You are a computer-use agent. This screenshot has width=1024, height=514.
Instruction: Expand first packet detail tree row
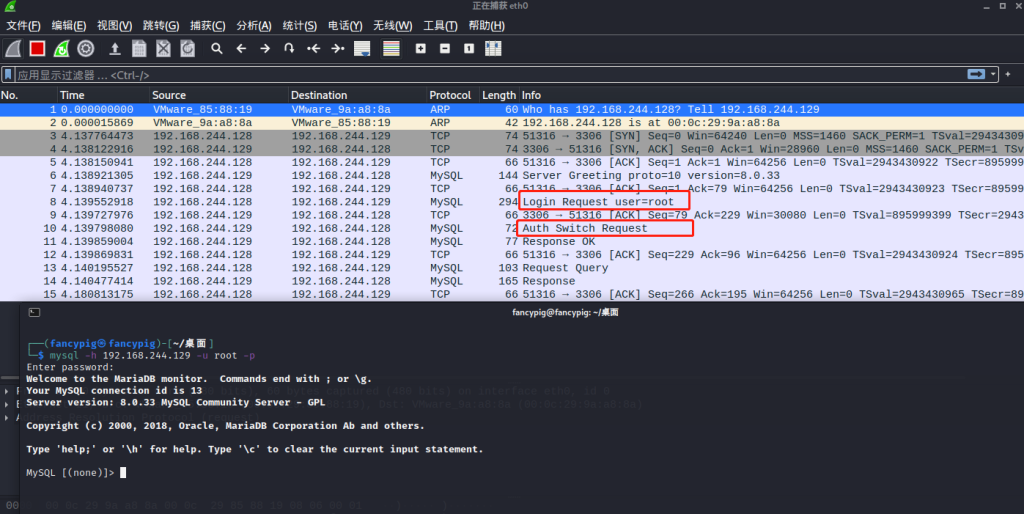pyautogui.click(x=8, y=390)
